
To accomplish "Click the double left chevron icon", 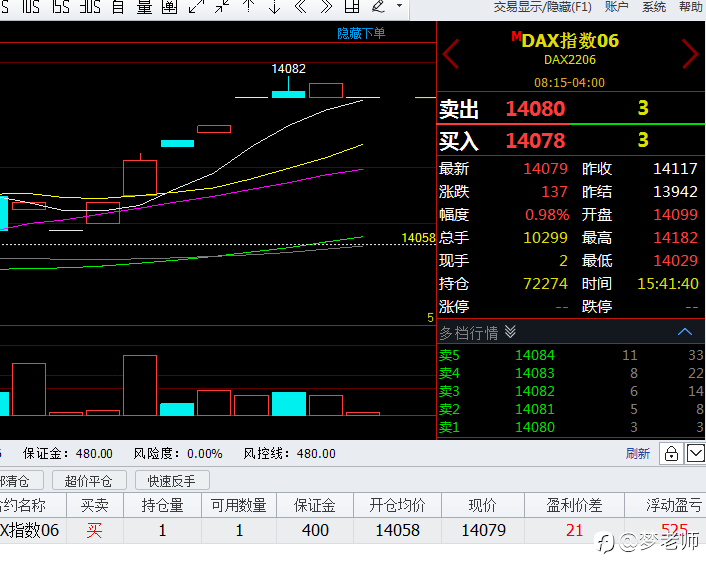I will [x=300, y=7].
